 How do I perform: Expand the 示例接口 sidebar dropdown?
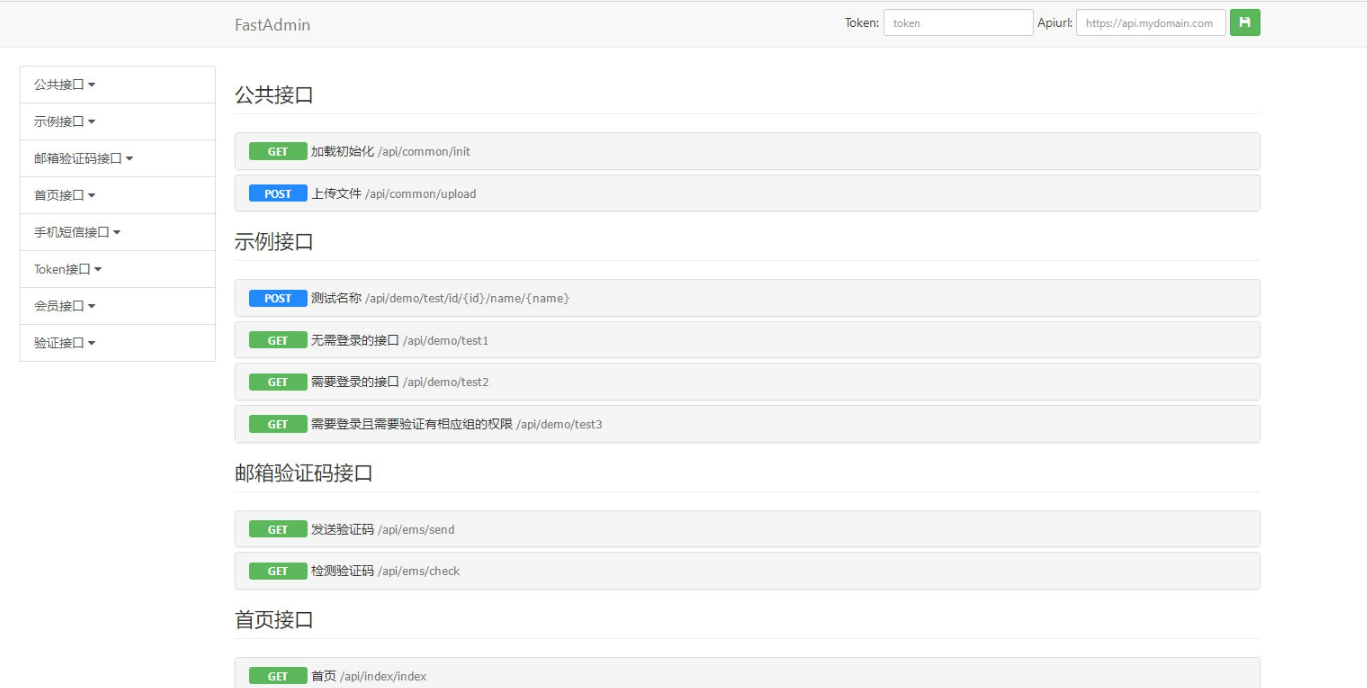[65, 122]
